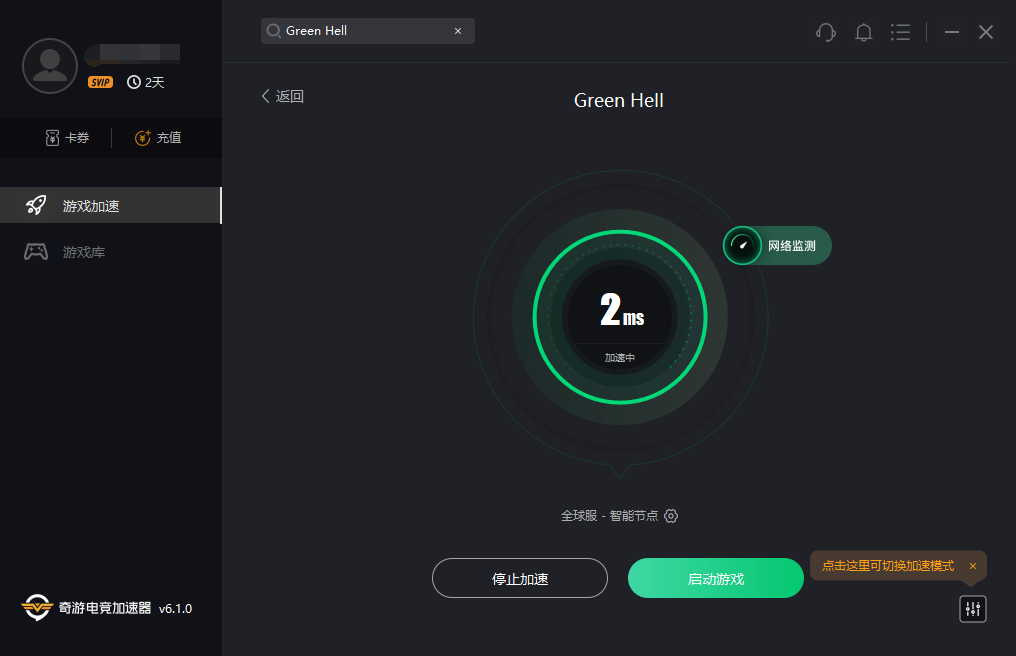
Task: Open the list menu icon
Action: 900,32
